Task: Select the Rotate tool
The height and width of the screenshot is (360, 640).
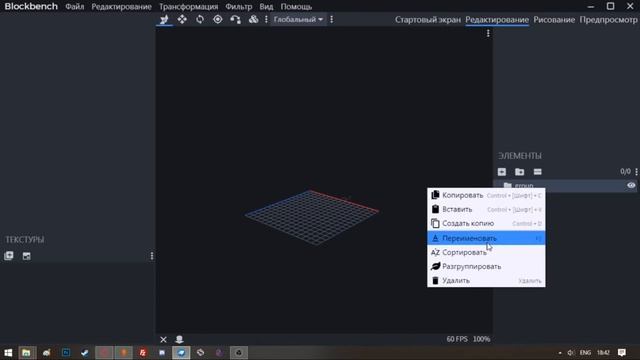Action: click(x=200, y=19)
